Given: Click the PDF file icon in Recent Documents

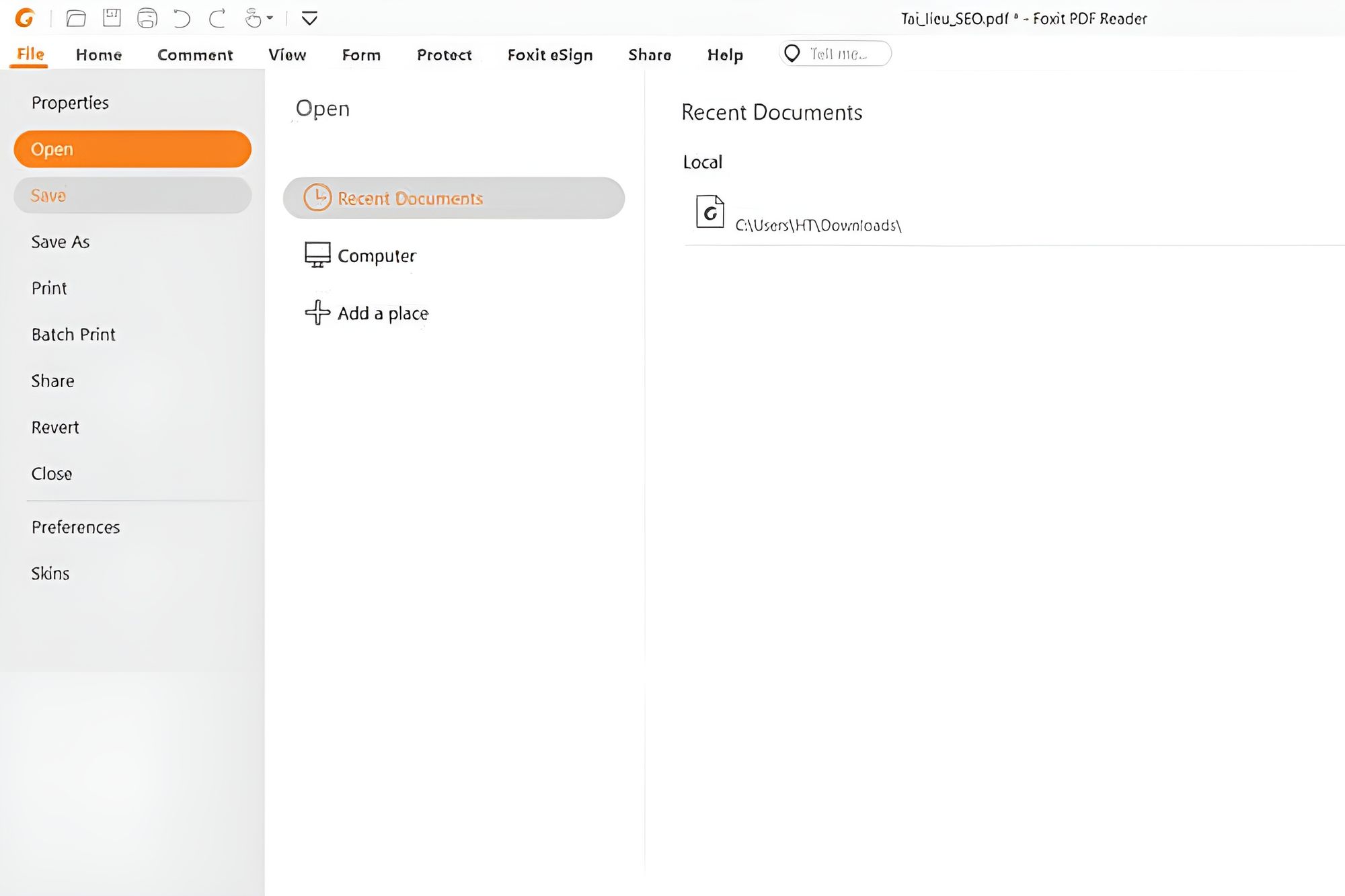Looking at the screenshot, I should coord(709,212).
